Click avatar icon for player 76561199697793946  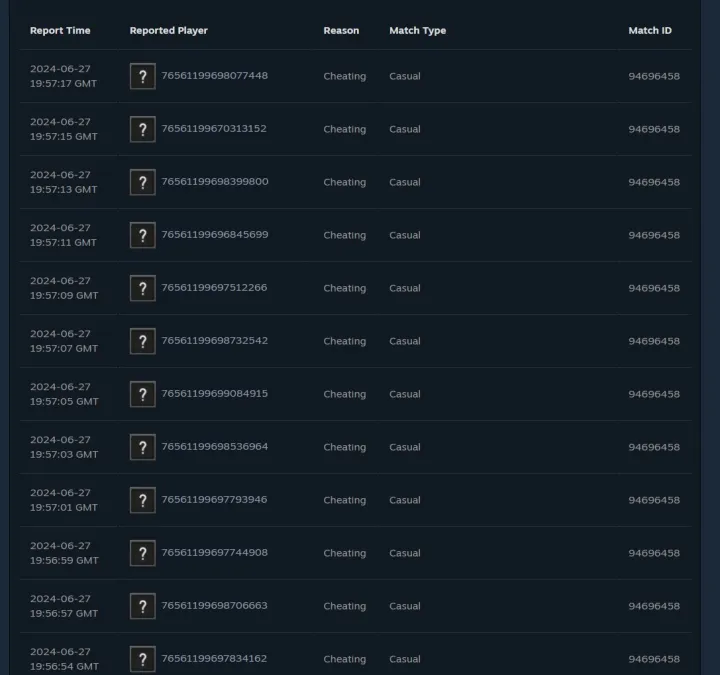click(143, 500)
